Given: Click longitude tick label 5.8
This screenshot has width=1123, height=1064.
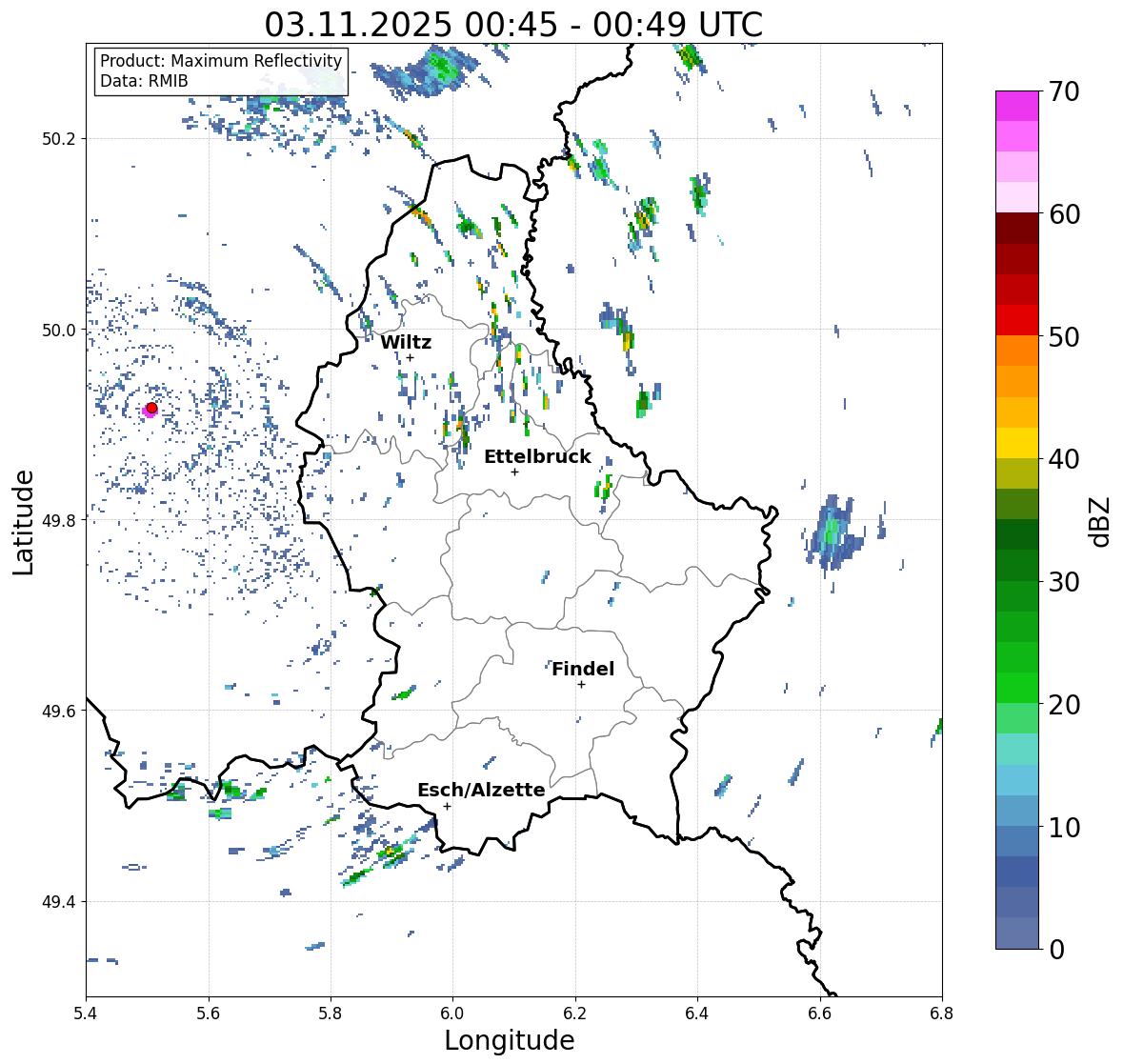Looking at the screenshot, I should tap(331, 1014).
